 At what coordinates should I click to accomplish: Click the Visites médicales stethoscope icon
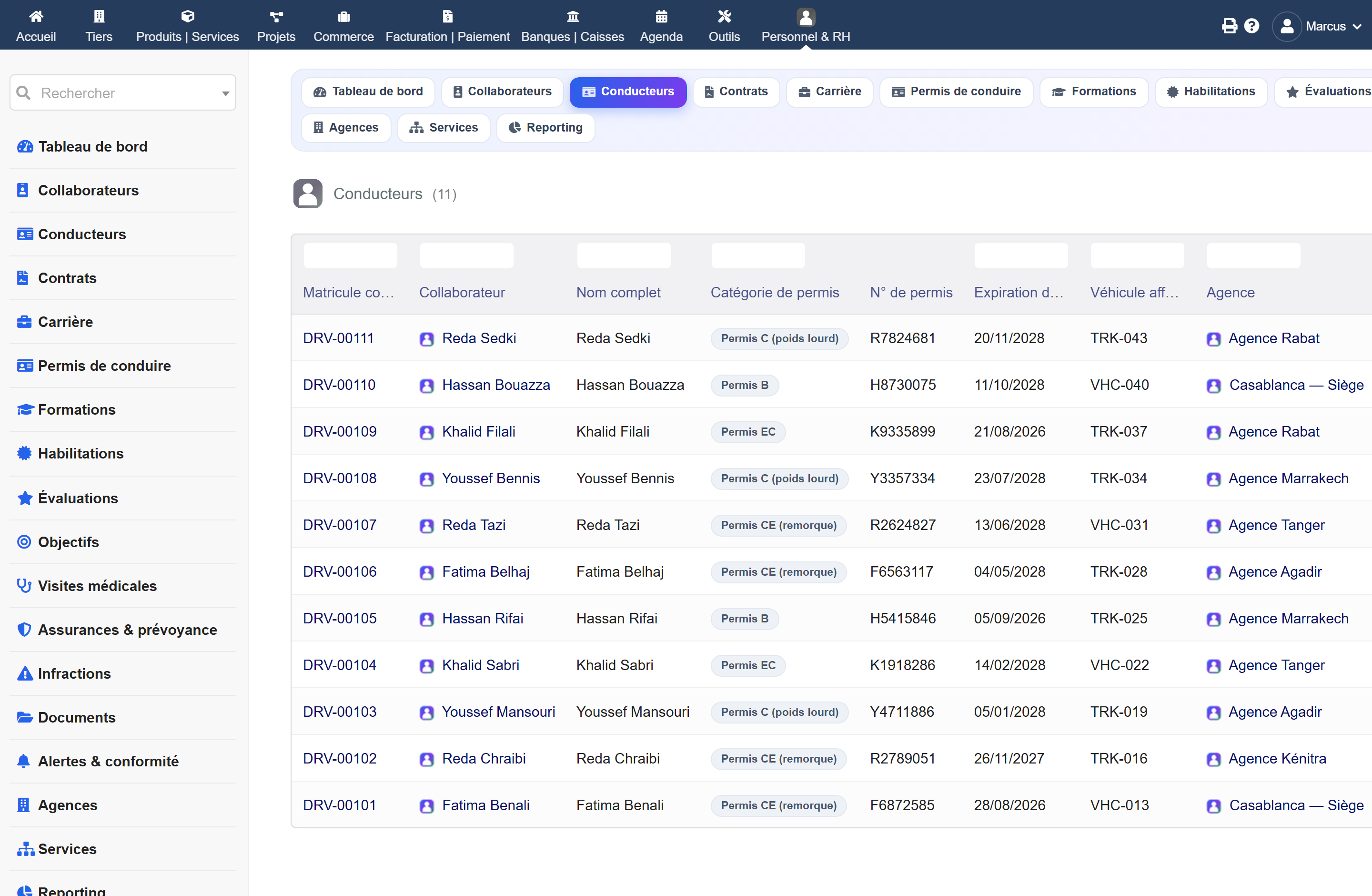(24, 586)
